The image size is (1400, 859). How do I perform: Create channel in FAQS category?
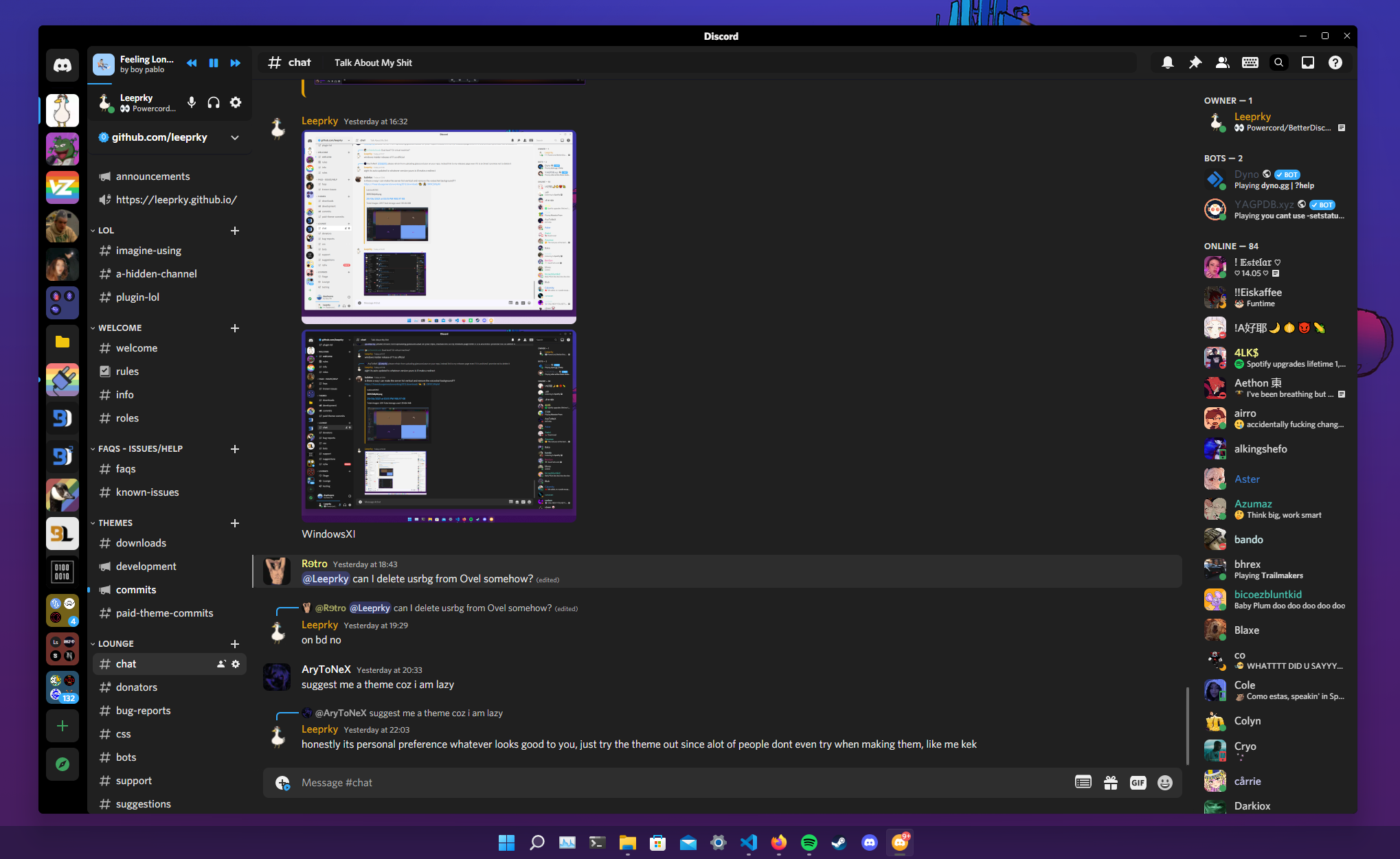tap(235, 449)
